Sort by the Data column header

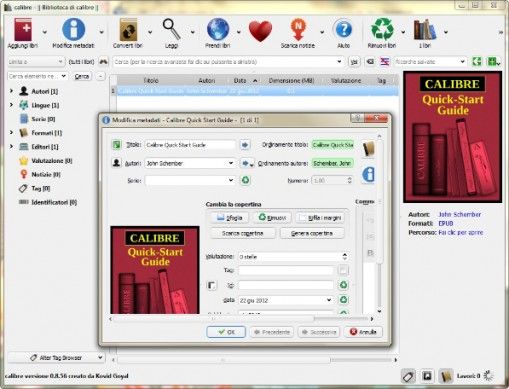point(245,80)
